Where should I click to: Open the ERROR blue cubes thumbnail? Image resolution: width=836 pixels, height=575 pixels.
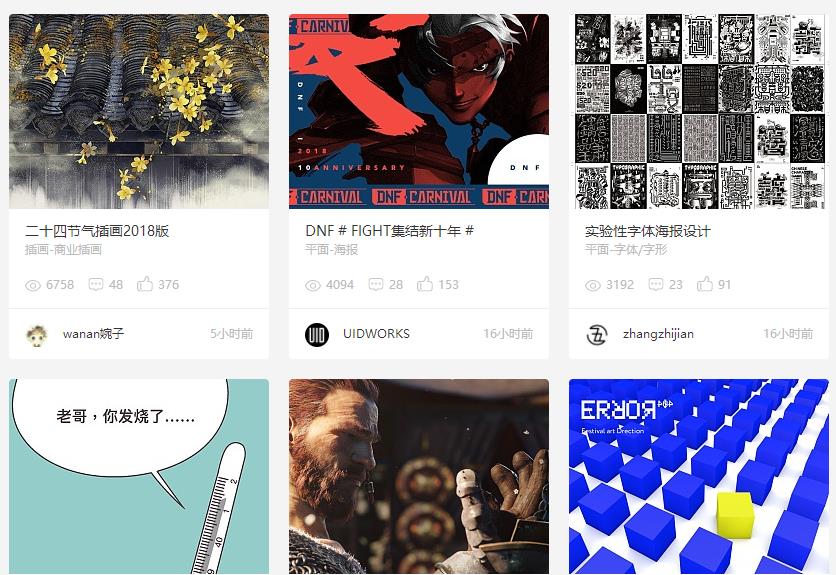(x=699, y=477)
